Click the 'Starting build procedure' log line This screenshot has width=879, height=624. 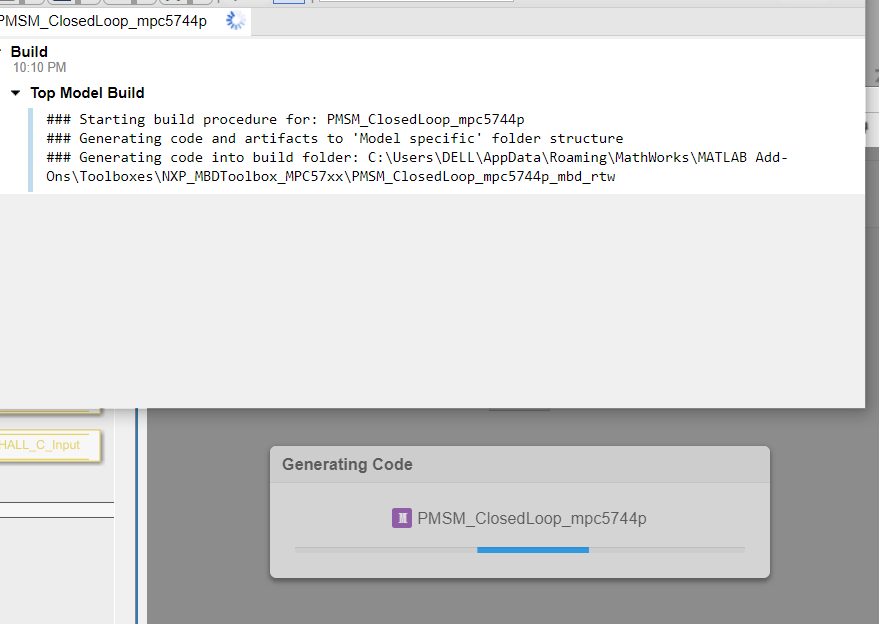pos(285,119)
